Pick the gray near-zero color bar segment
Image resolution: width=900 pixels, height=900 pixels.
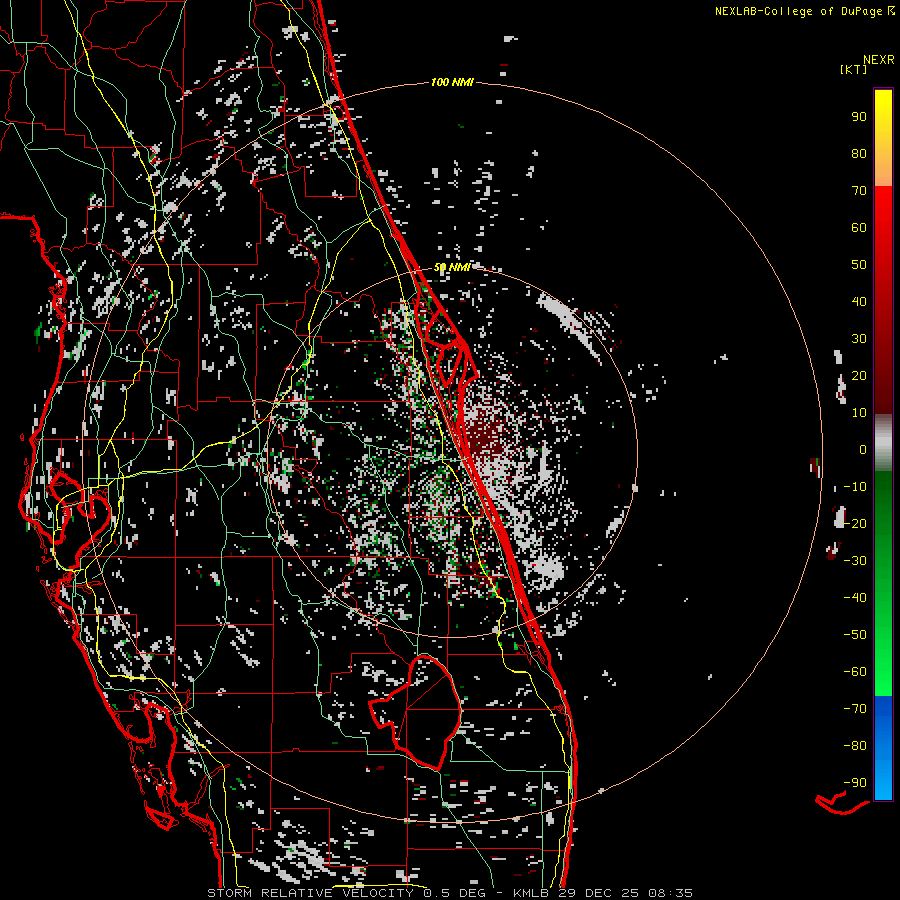pos(883,442)
